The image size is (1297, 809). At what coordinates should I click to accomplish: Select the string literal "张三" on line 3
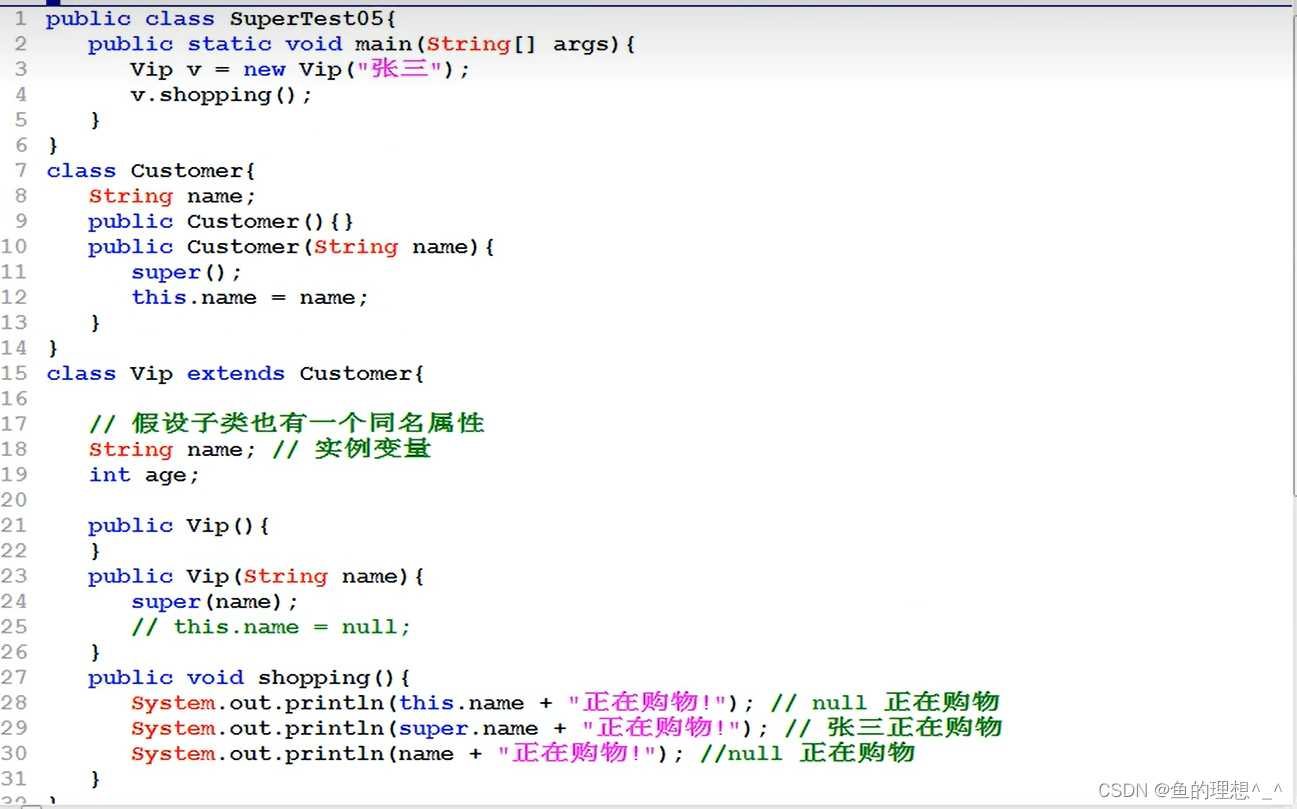pyautogui.click(x=398, y=69)
